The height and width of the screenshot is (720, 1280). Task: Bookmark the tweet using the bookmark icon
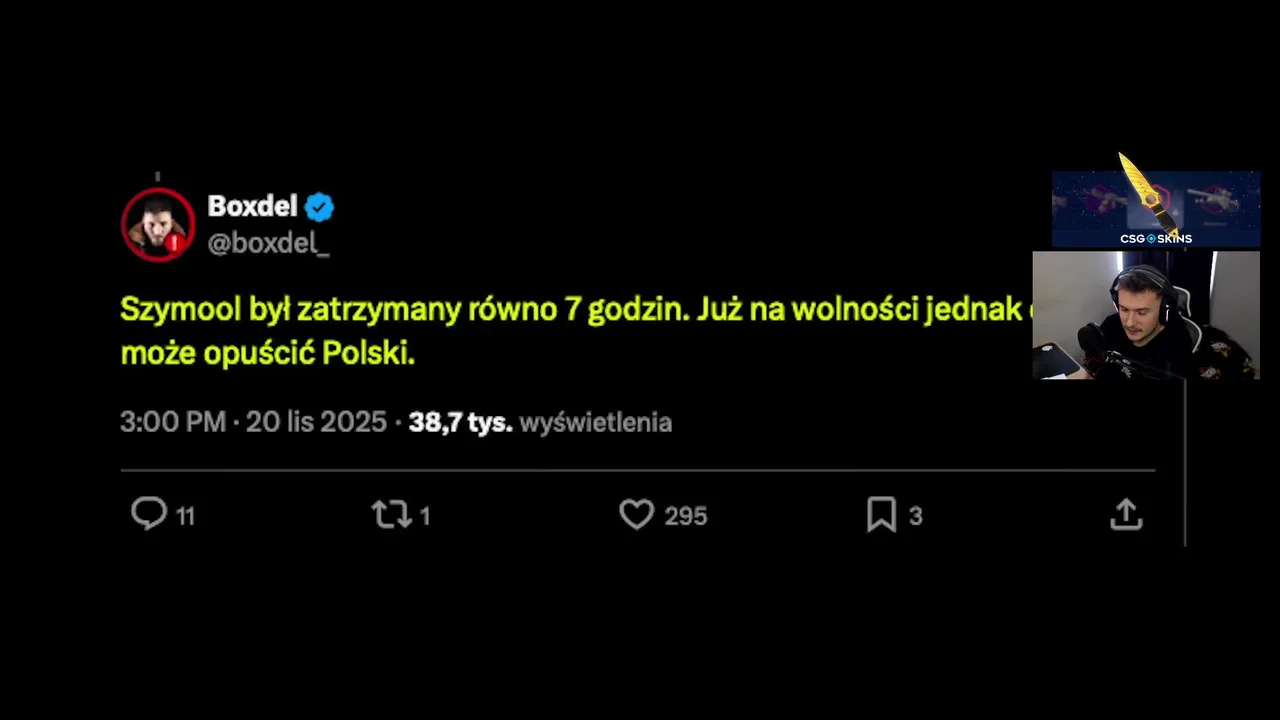881,515
